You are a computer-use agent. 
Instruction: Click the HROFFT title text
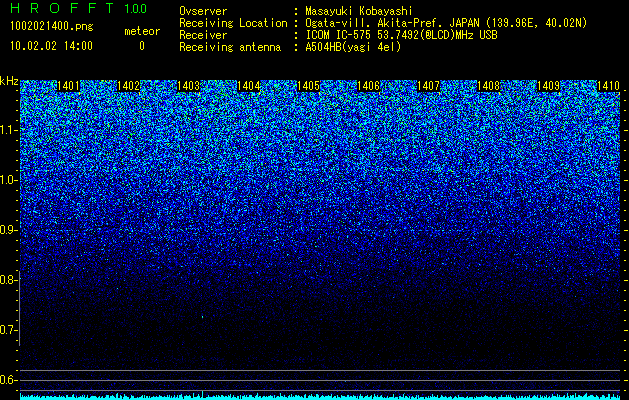62,8
